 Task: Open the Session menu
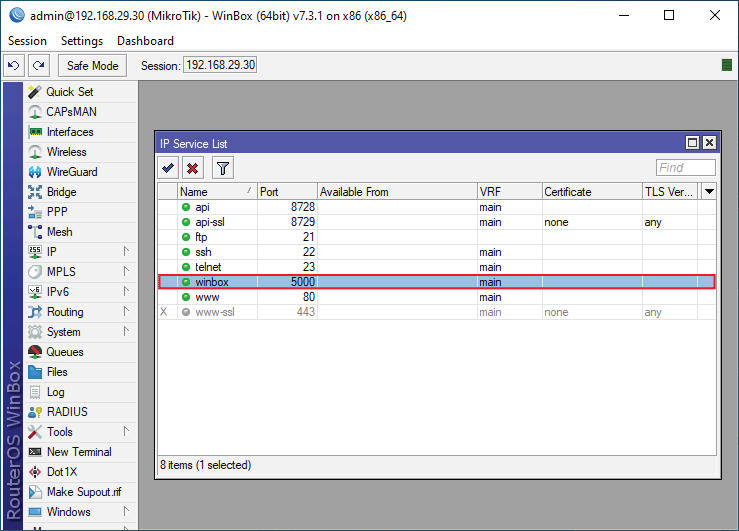[27, 41]
